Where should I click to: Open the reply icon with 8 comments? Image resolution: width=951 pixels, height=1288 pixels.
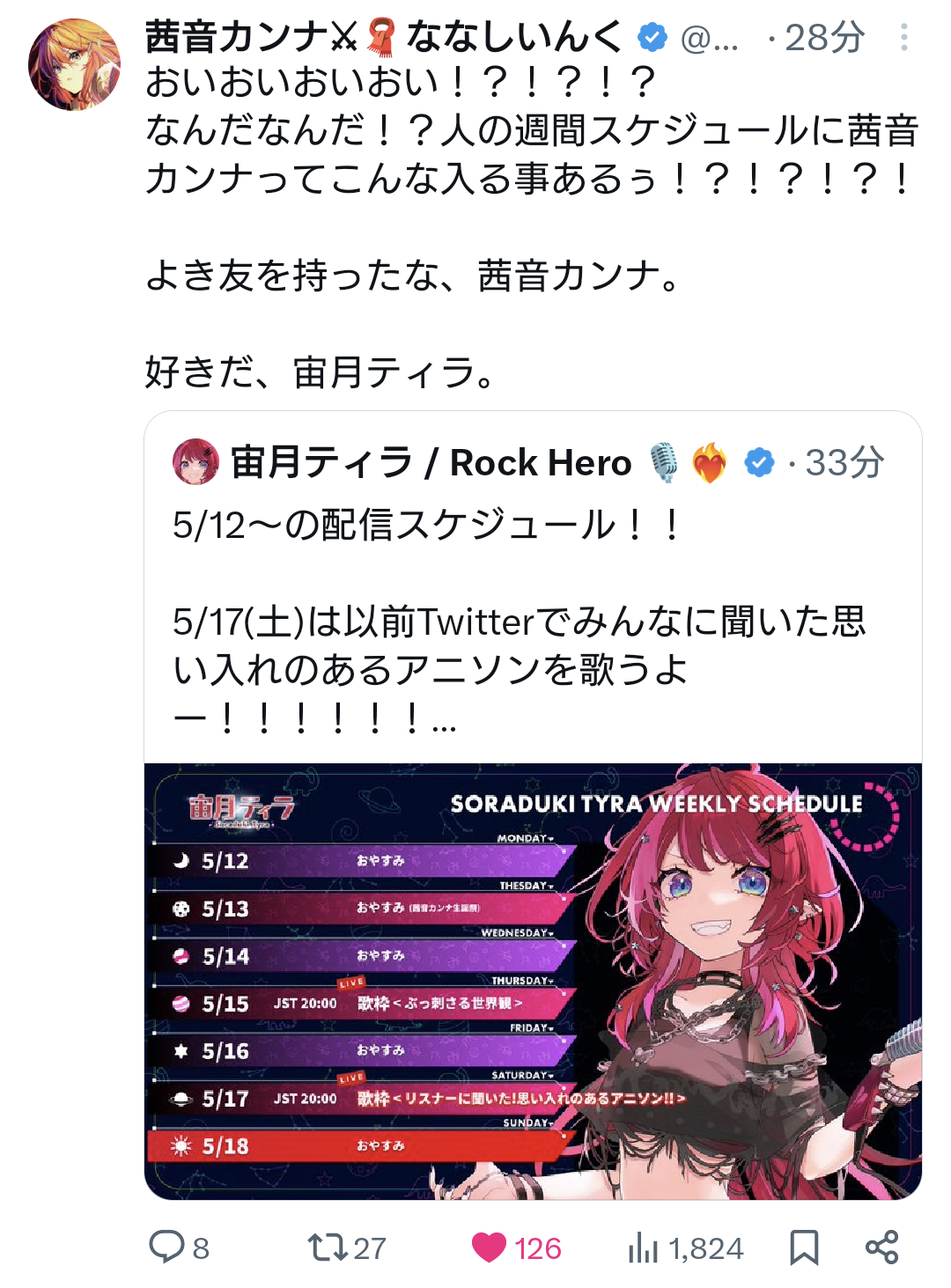point(166,1247)
